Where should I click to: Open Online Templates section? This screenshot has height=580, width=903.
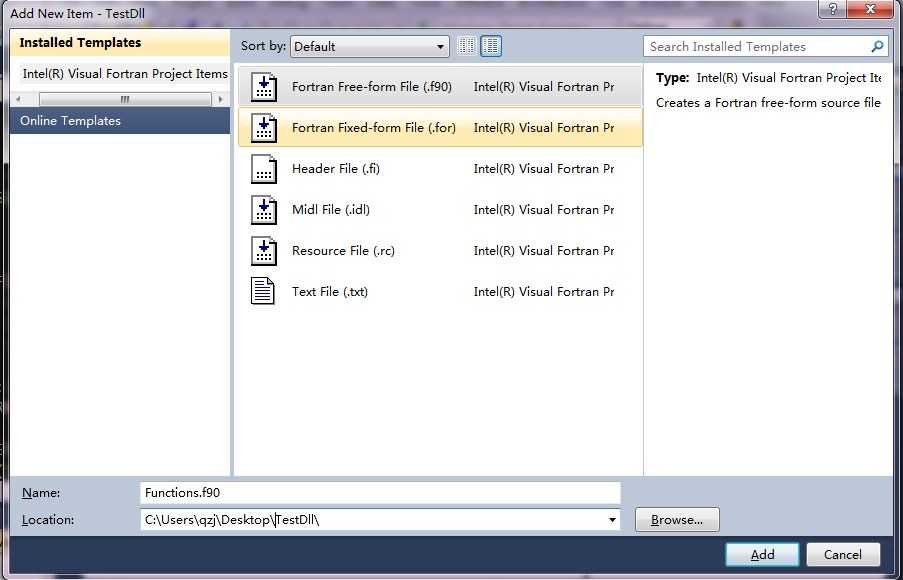click(x=120, y=121)
